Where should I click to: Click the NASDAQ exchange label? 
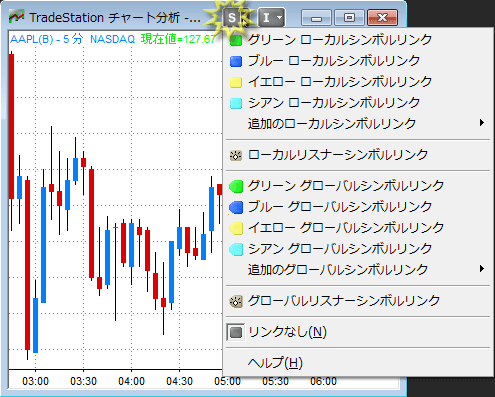(112, 39)
